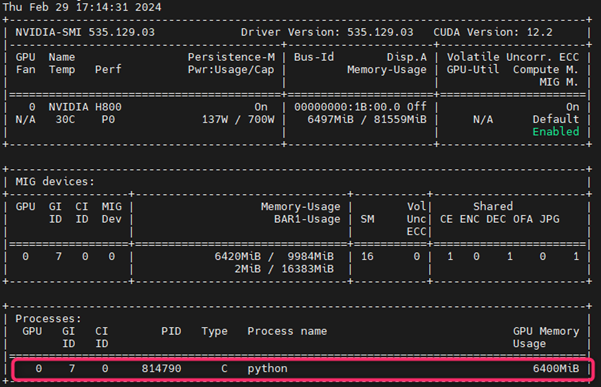Click the MIG devices: section title

(x=55, y=182)
